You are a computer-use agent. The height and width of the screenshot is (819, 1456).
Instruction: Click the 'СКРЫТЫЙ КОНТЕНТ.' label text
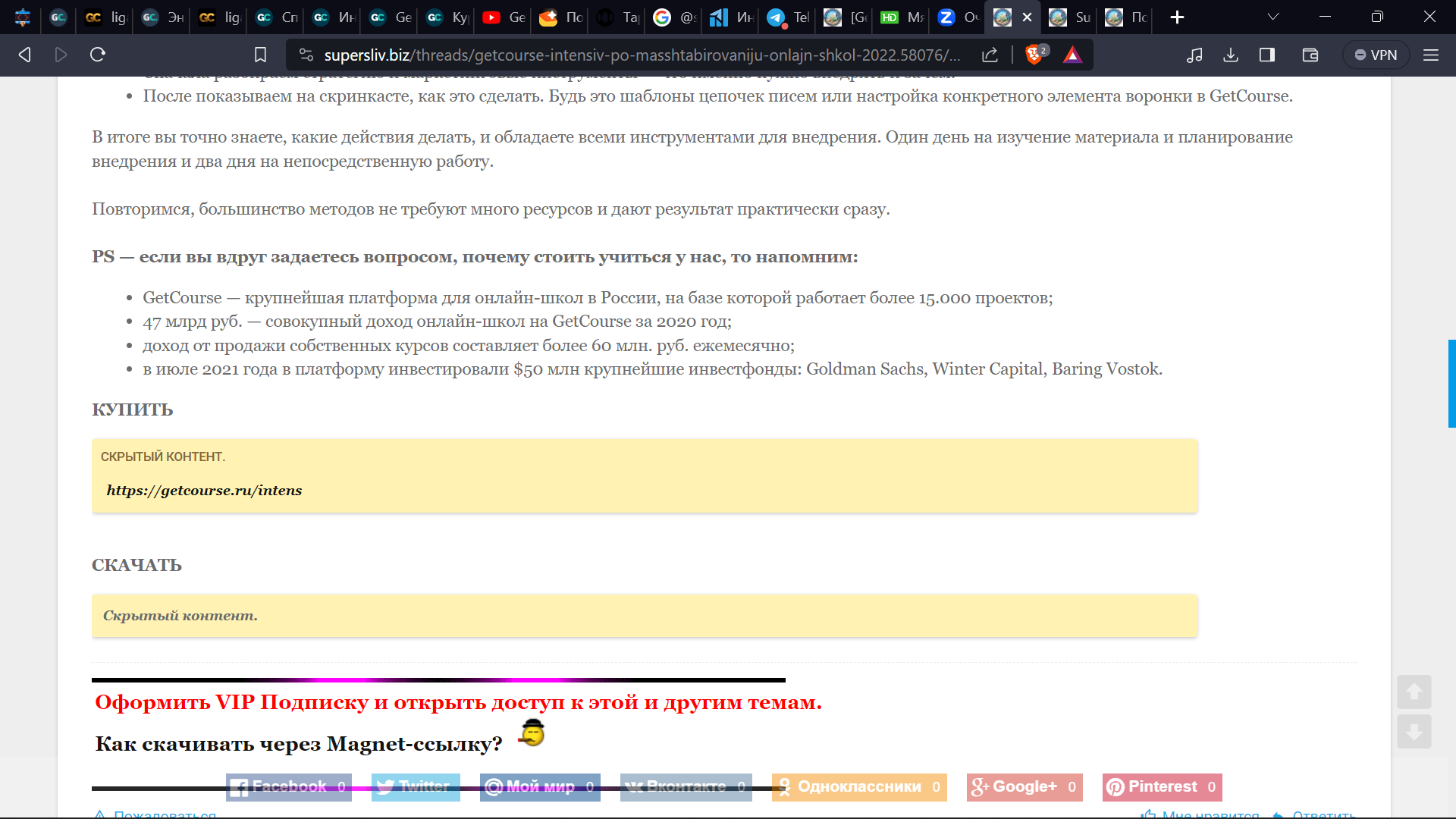(163, 457)
